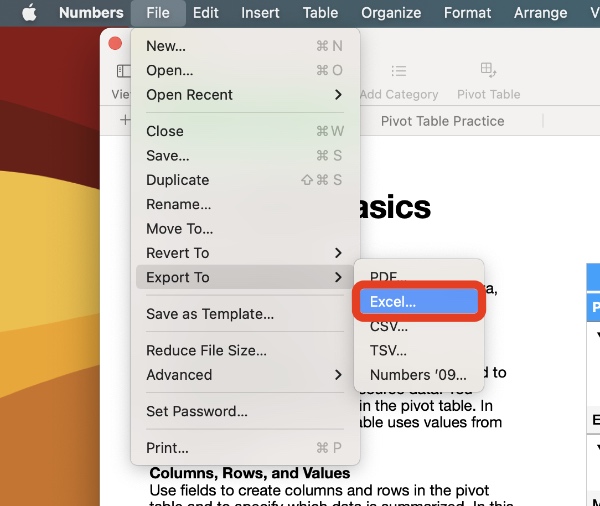The width and height of the screenshot is (600, 506).
Task: Open the Format menu
Action: (x=467, y=13)
